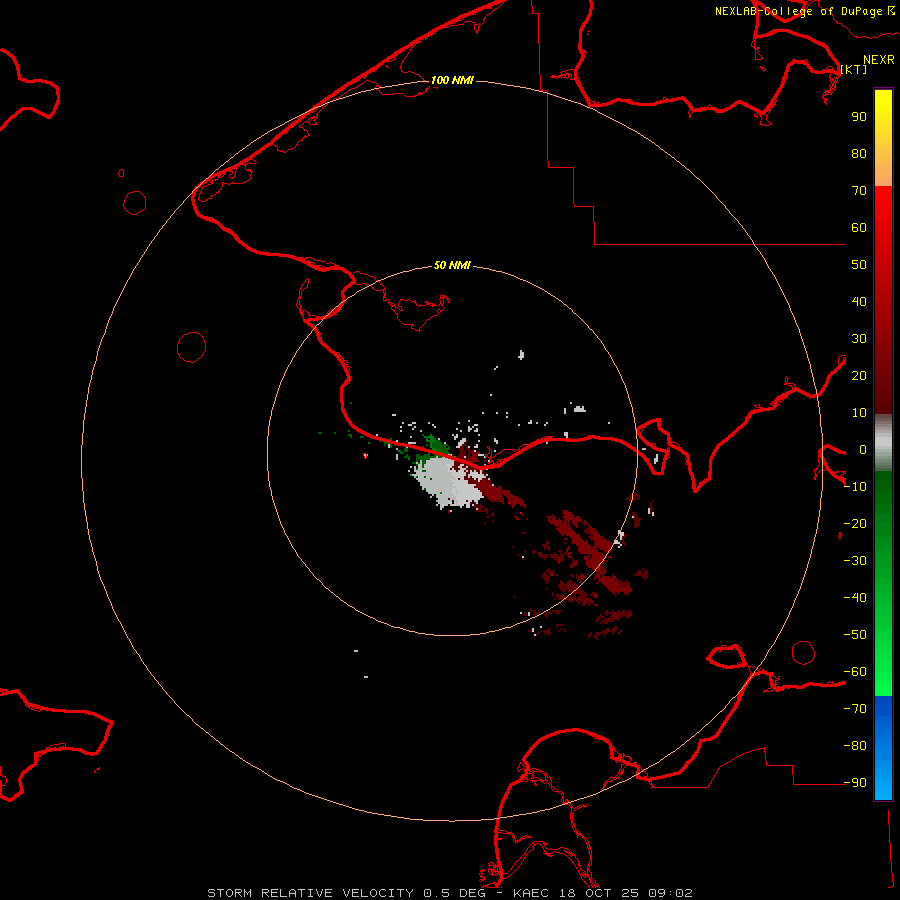This screenshot has width=900, height=900.
Task: Click the "-20" value on the velocity scale
Action: [x=855, y=523]
